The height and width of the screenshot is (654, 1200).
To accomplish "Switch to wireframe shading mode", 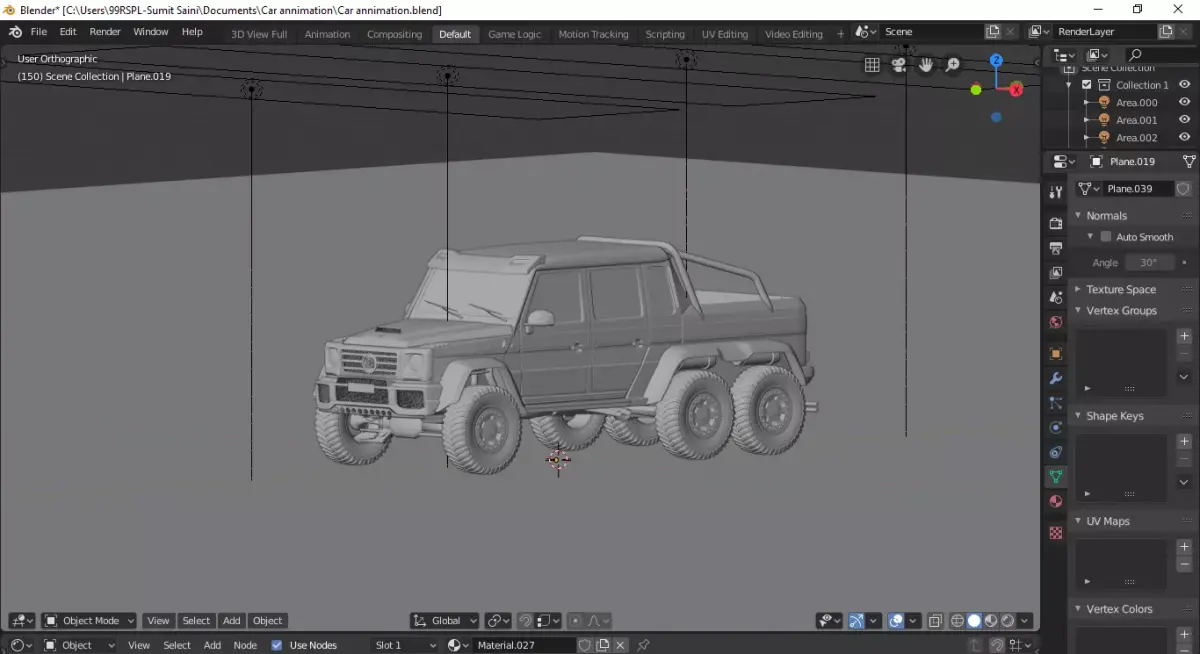I will point(957,621).
